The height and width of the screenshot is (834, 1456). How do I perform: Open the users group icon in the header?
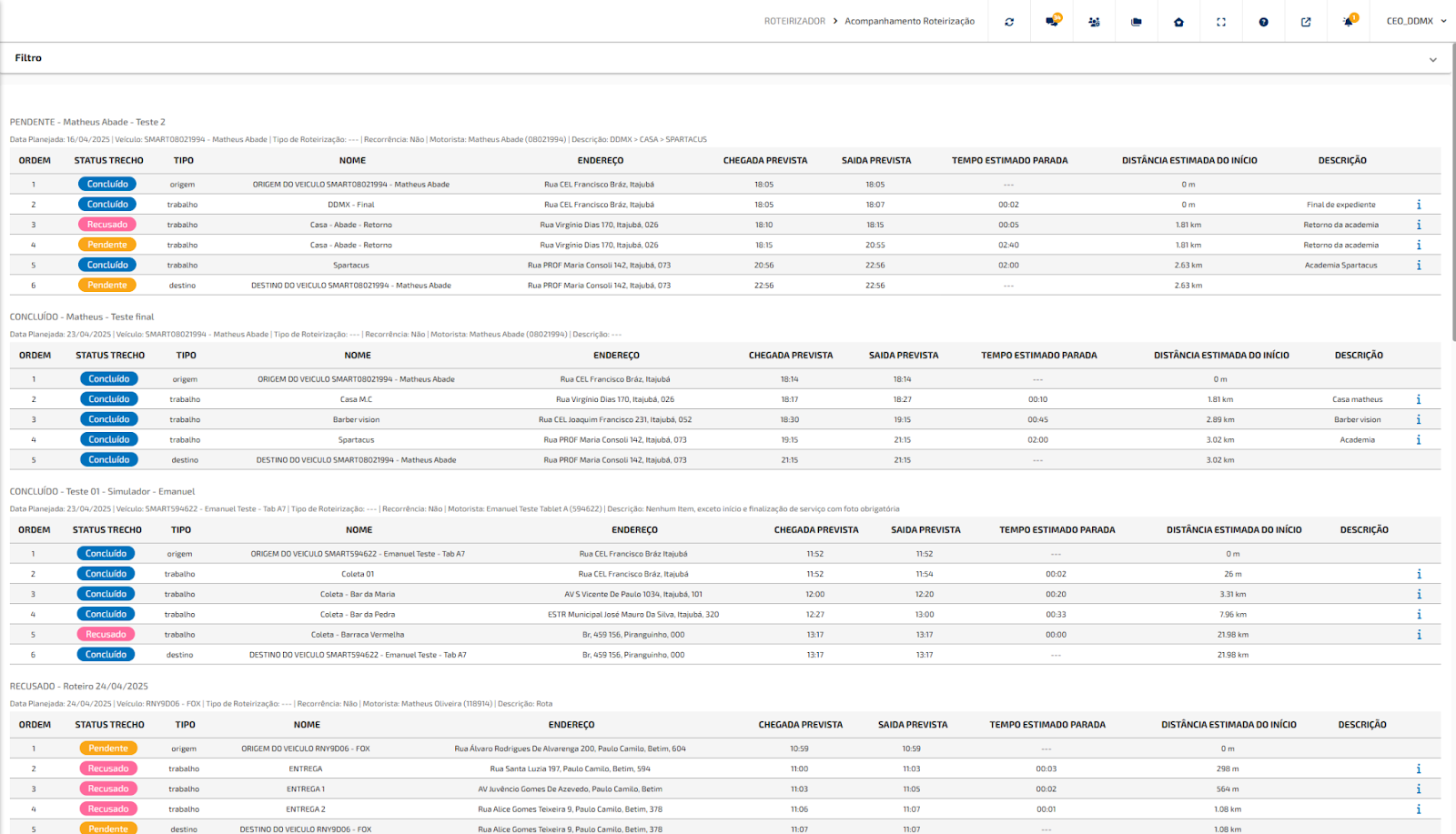click(1094, 22)
